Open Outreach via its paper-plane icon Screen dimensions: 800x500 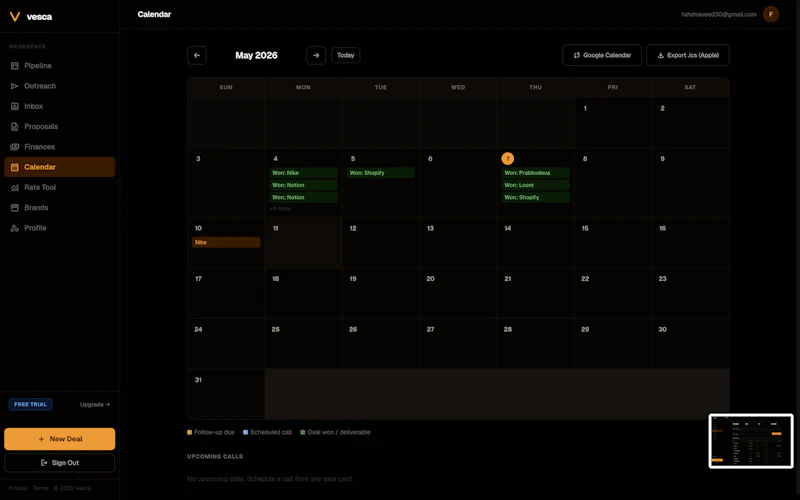[x=15, y=86]
